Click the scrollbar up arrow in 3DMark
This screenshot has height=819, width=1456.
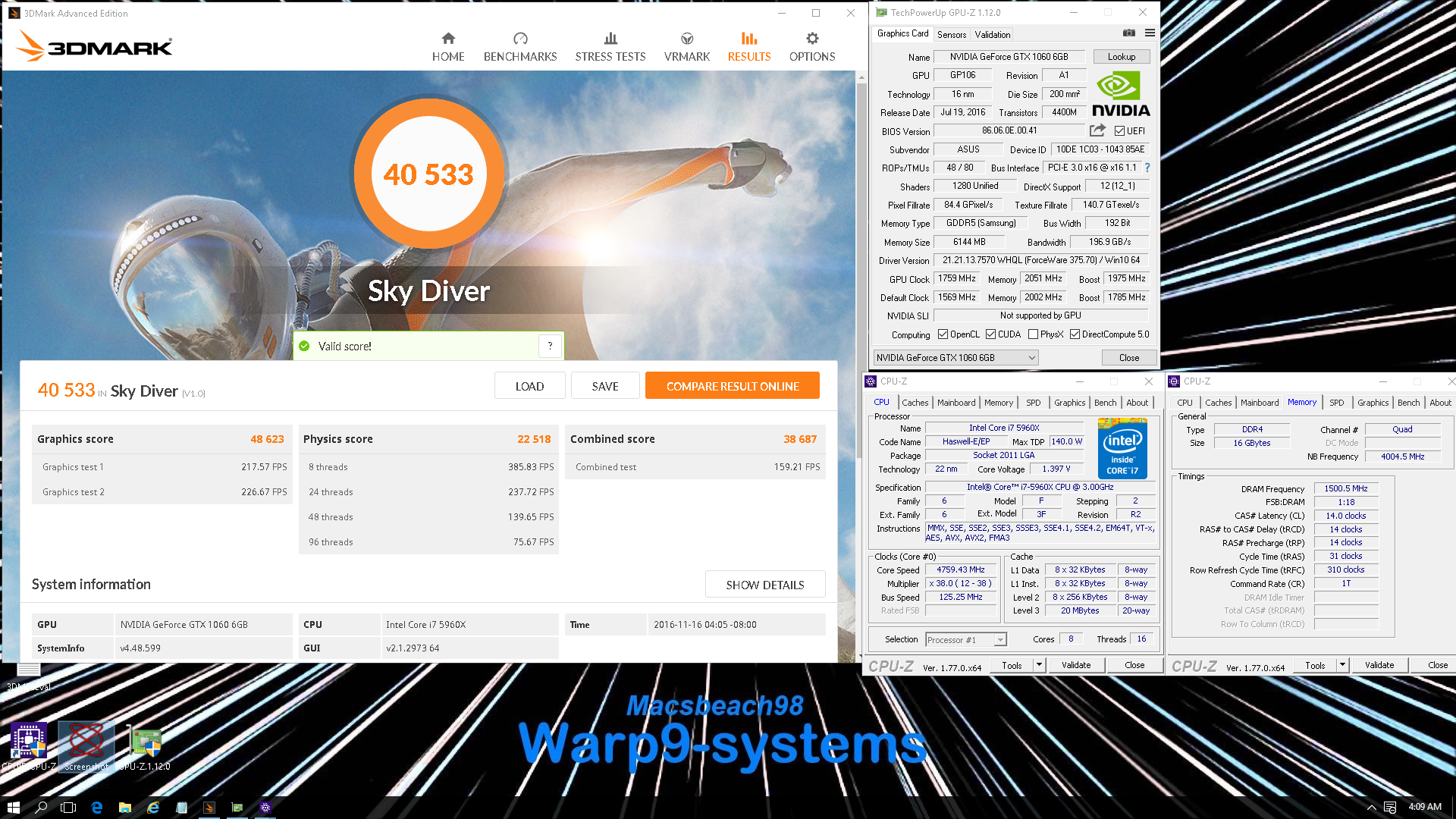point(861,77)
